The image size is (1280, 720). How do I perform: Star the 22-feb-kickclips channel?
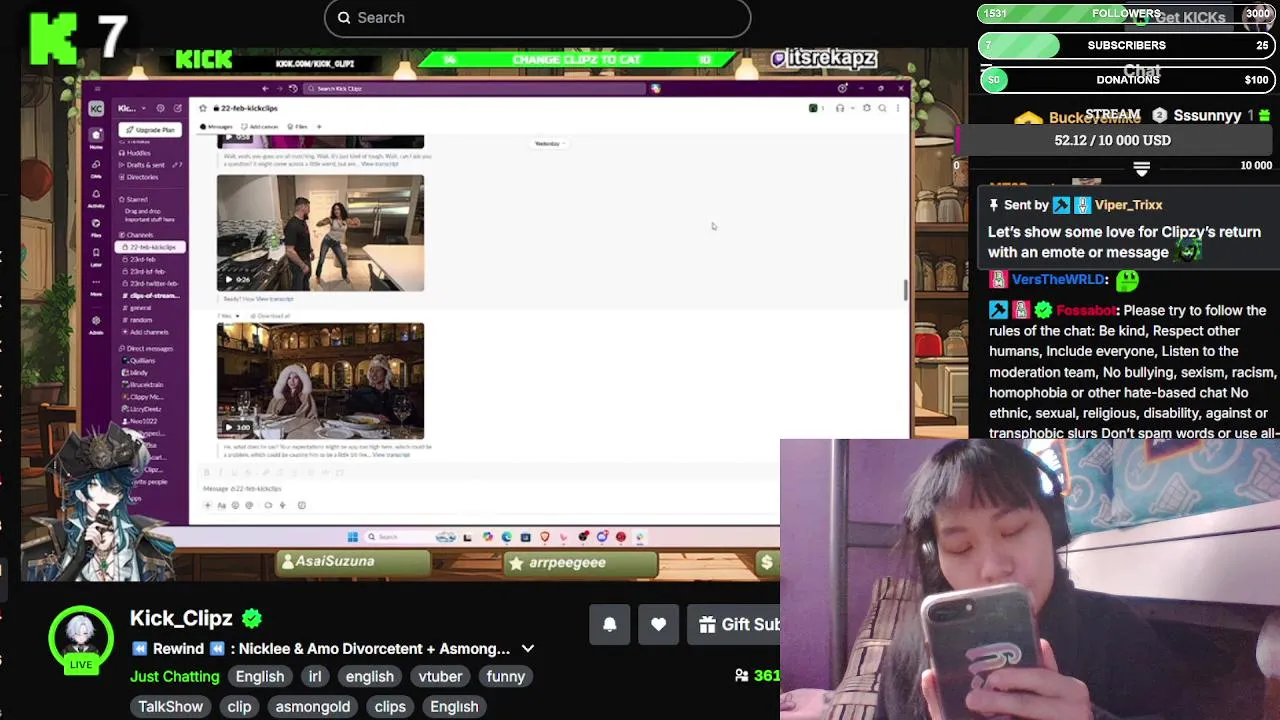tap(203, 108)
